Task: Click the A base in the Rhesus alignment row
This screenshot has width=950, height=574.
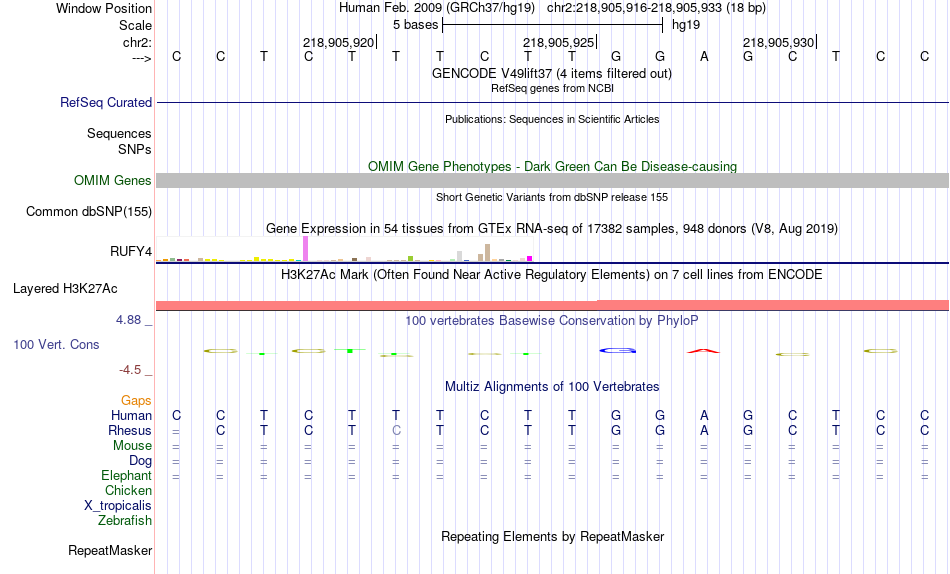Action: [x=704, y=431]
